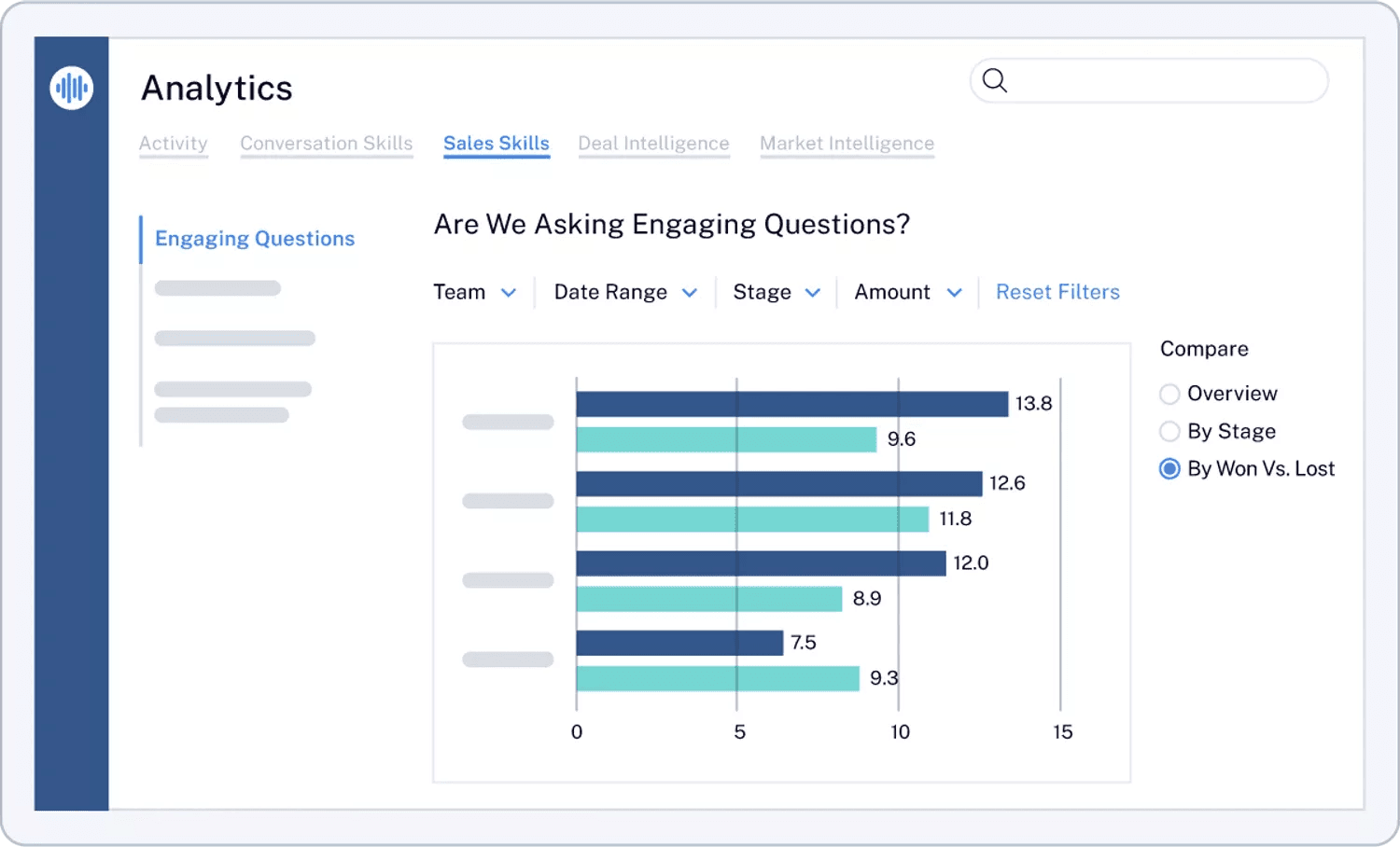Switch to the Activity tab
The width and height of the screenshot is (1400, 847).
[x=174, y=144]
